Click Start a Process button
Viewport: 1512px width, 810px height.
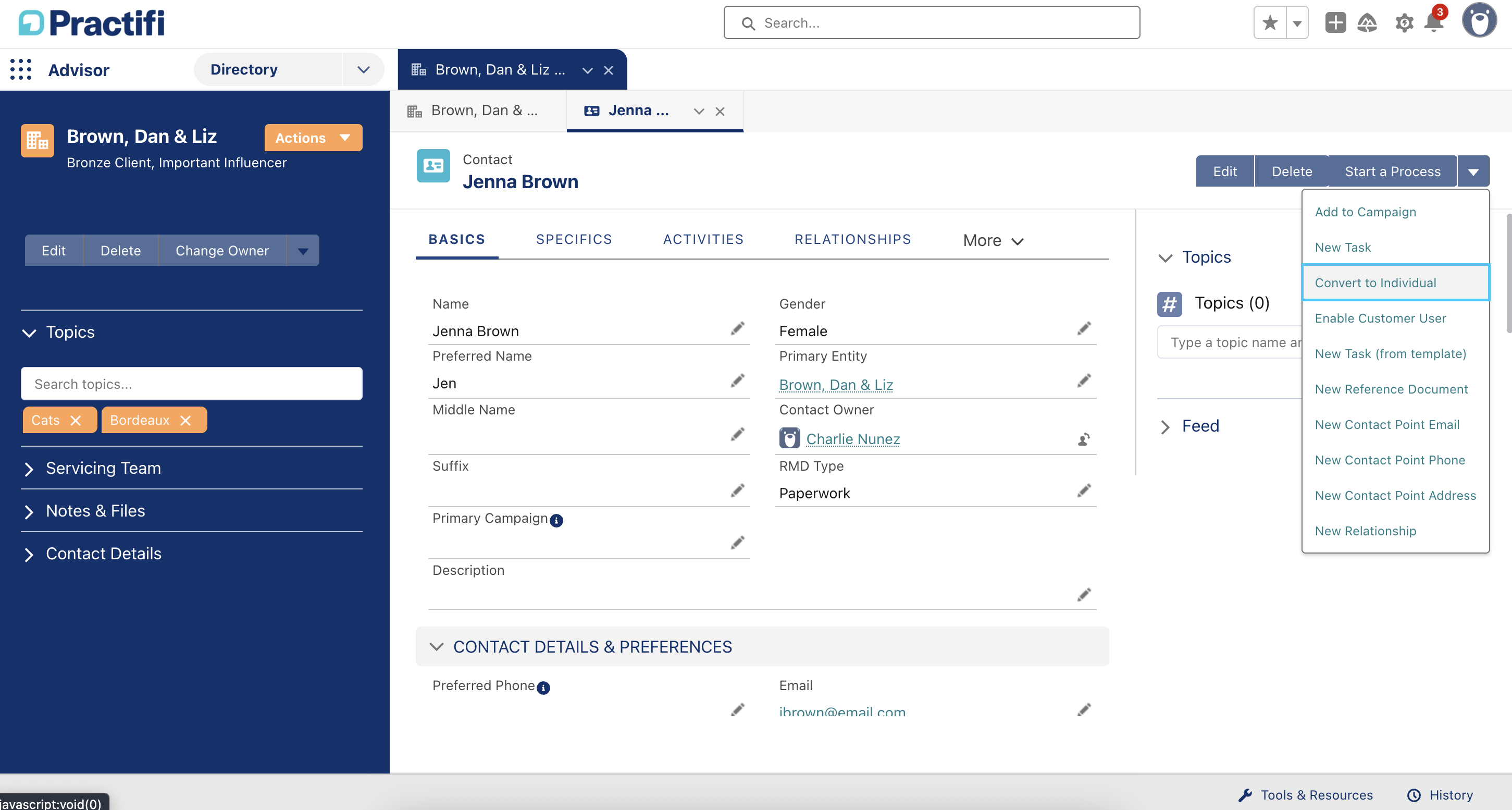coord(1392,171)
